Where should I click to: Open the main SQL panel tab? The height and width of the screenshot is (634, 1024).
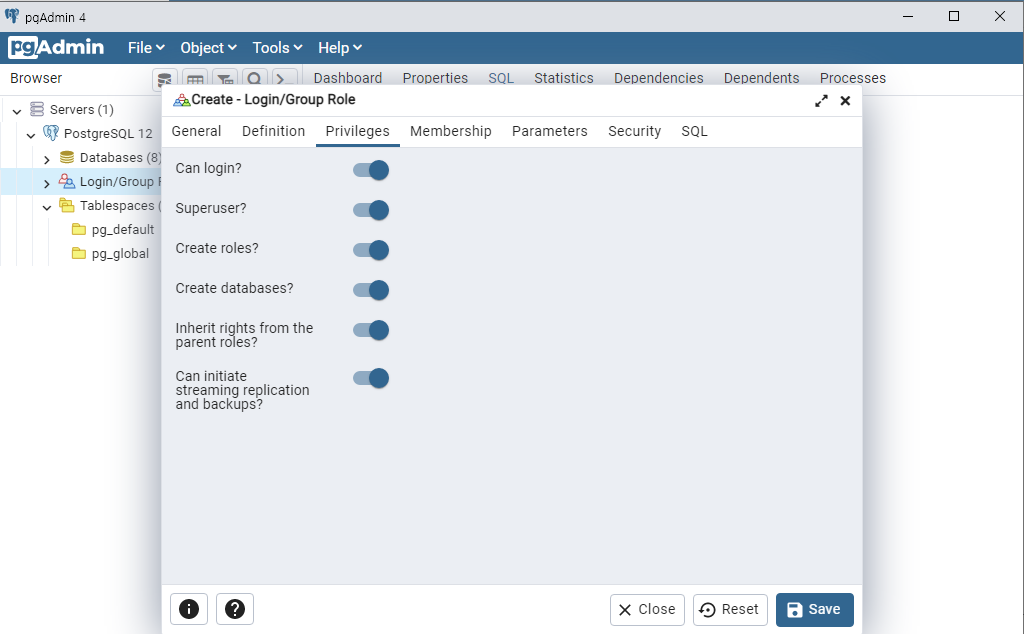pyautogui.click(x=501, y=78)
